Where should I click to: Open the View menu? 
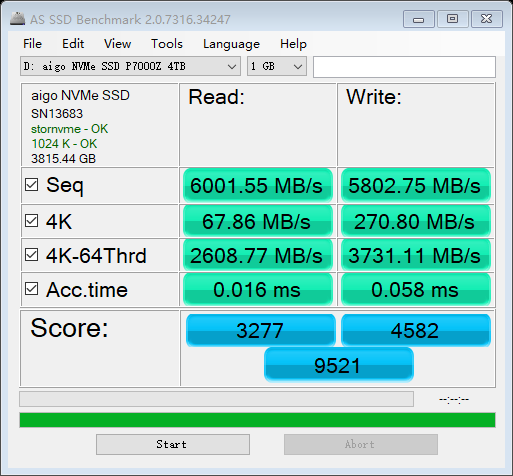coord(117,44)
